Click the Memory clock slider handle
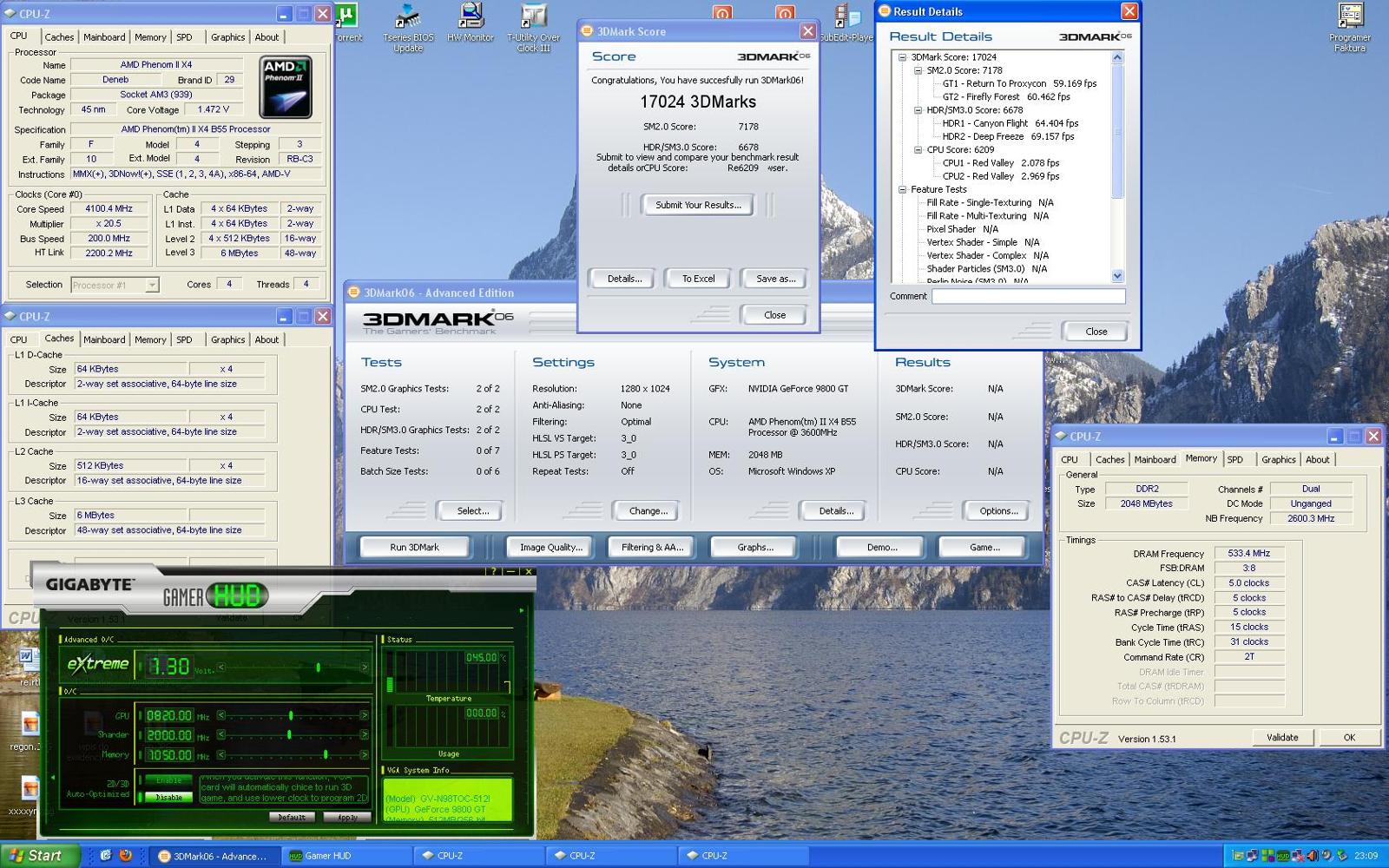 (326, 754)
